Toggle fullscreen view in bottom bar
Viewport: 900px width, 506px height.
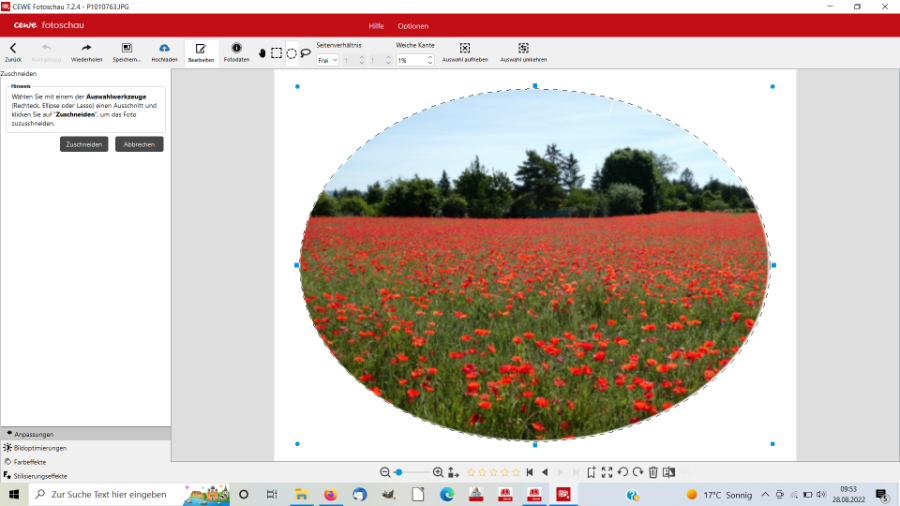[607, 472]
